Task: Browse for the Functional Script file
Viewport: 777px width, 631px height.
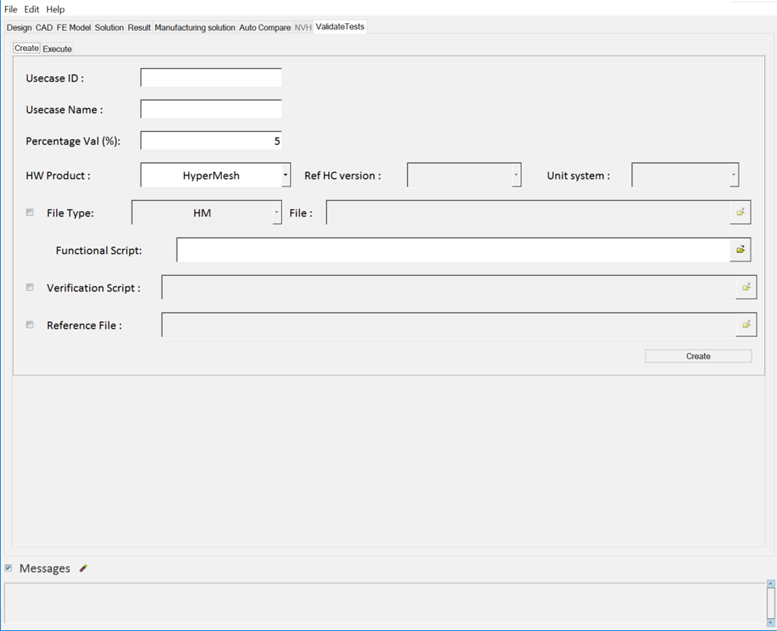Action: [x=740, y=249]
